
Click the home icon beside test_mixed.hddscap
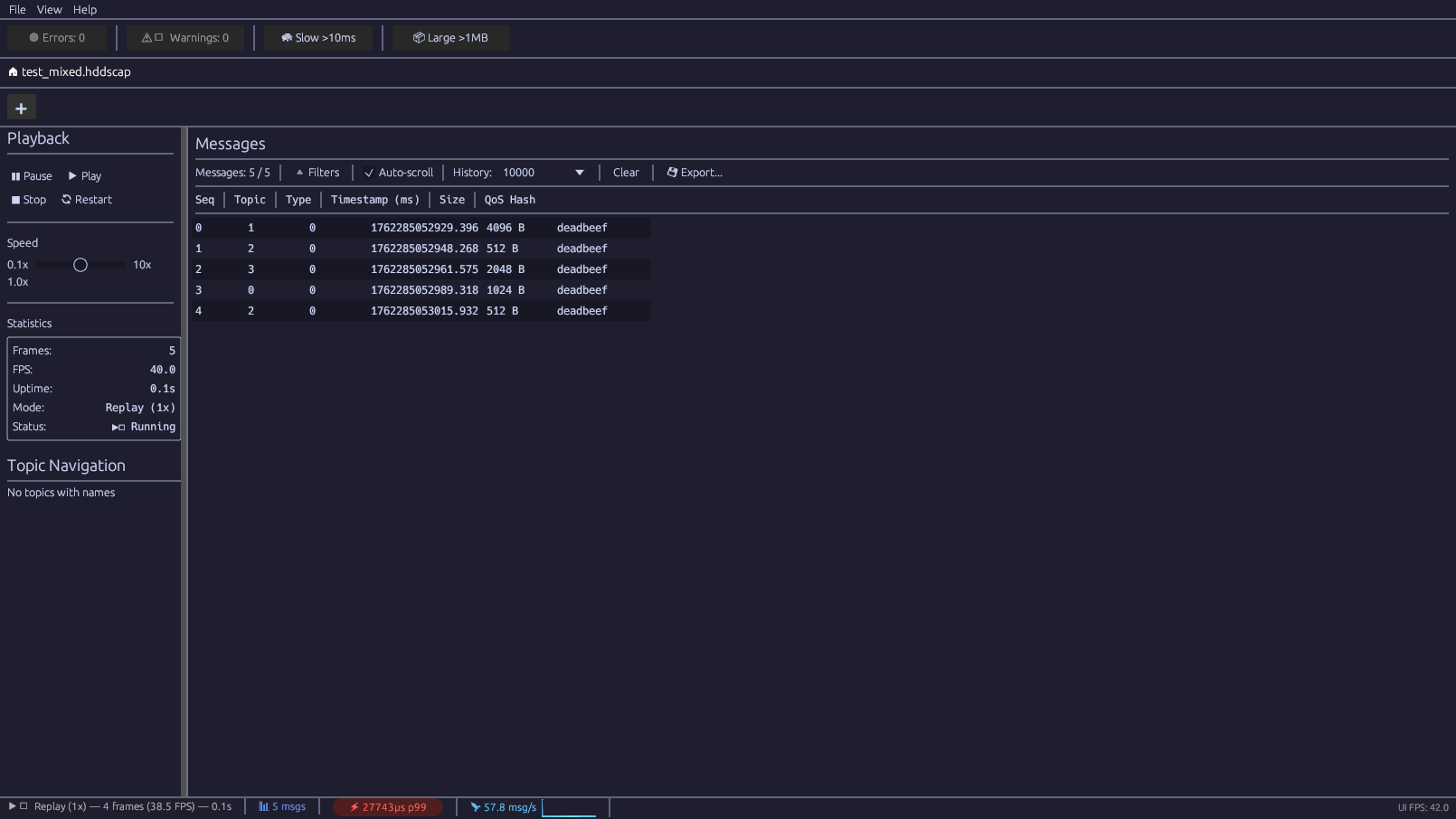pos(13,72)
